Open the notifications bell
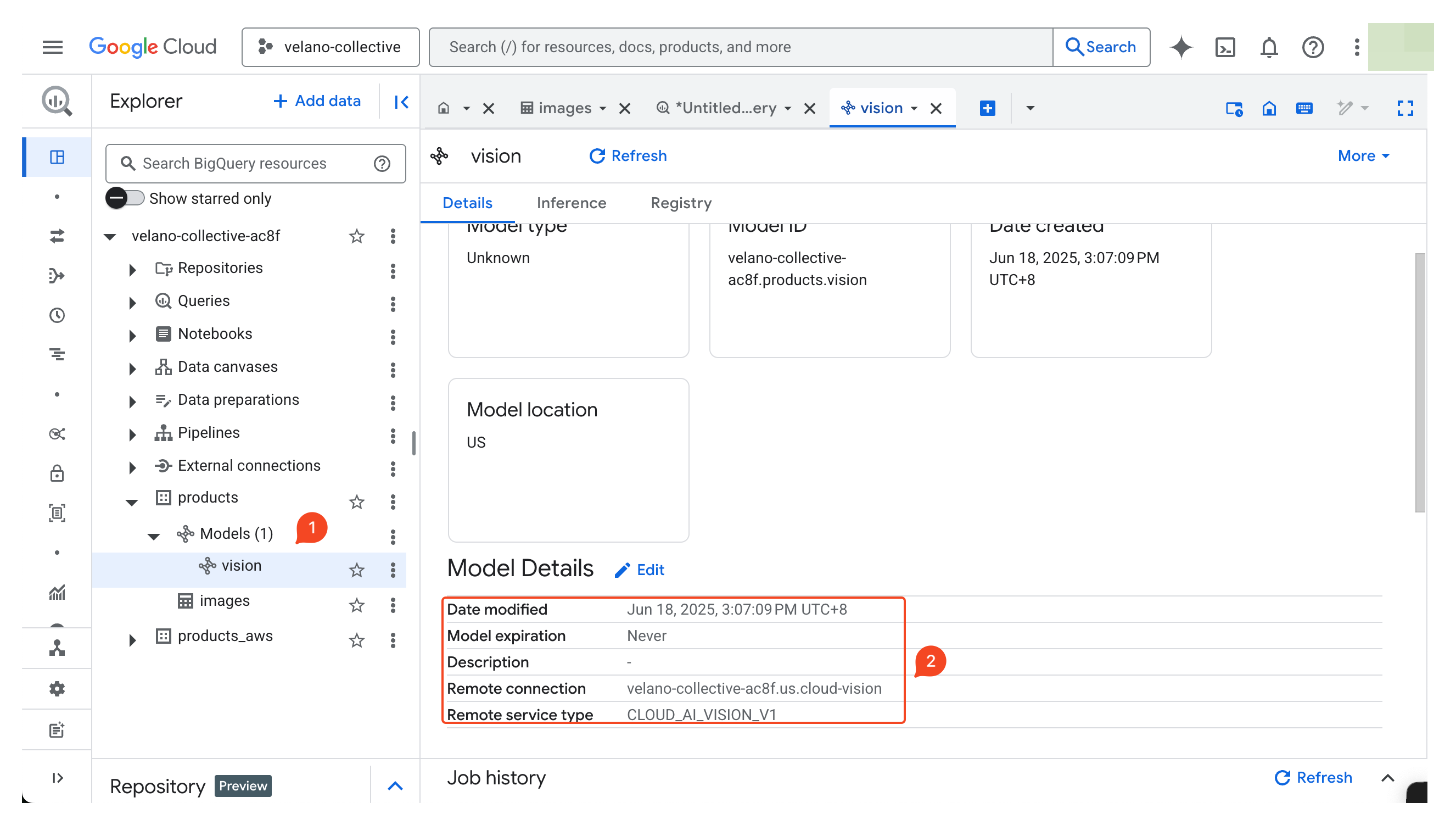The height and width of the screenshot is (825, 1456). (x=1269, y=47)
